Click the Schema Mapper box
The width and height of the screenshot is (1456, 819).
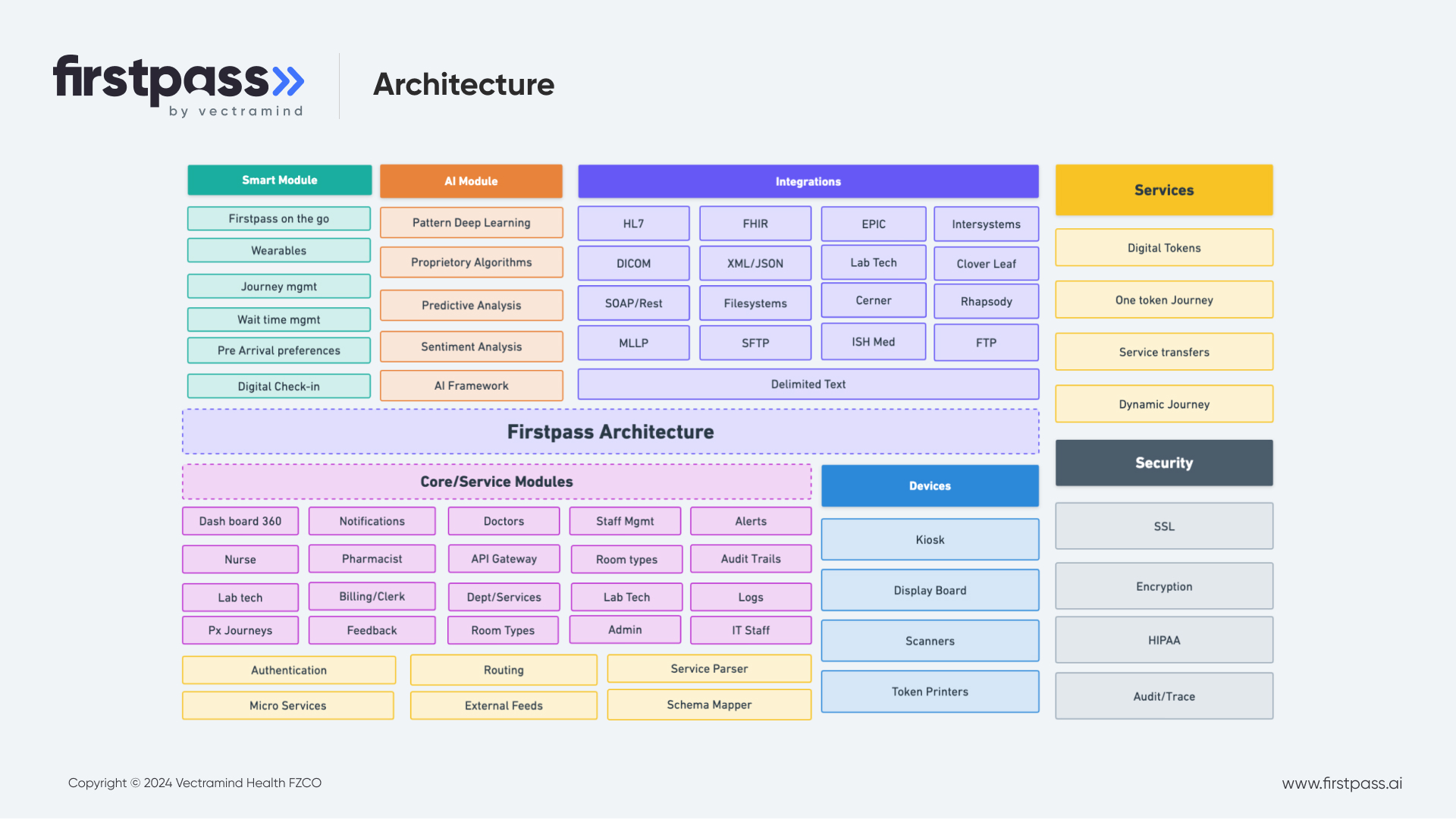pos(709,705)
